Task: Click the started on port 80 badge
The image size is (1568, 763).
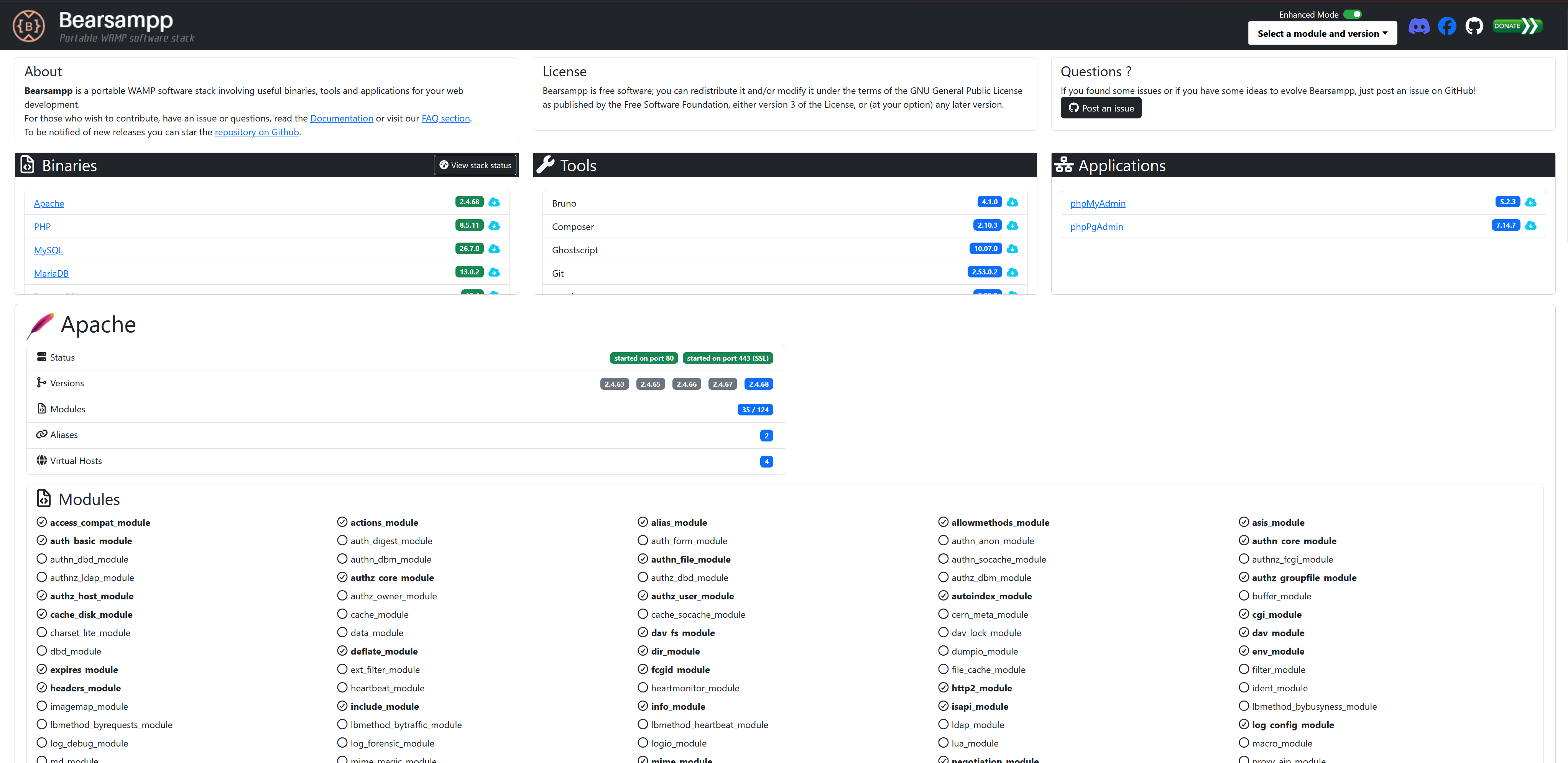Action: 643,358
